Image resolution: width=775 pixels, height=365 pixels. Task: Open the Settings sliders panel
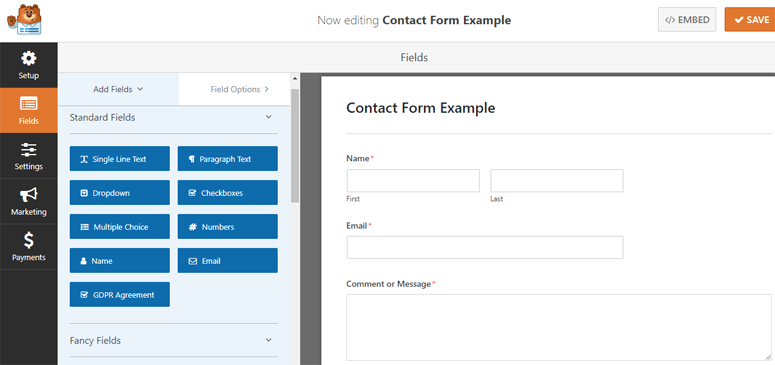[x=29, y=156]
